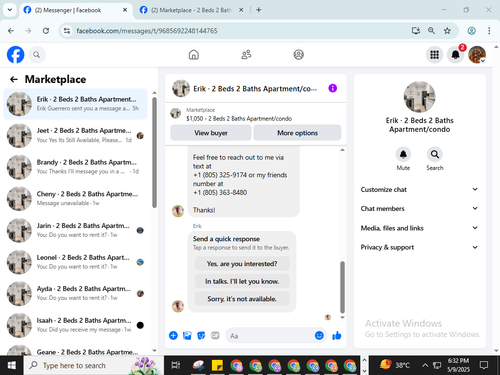Click the install app icon in address bar
The height and width of the screenshot is (375, 500).
click(415, 31)
